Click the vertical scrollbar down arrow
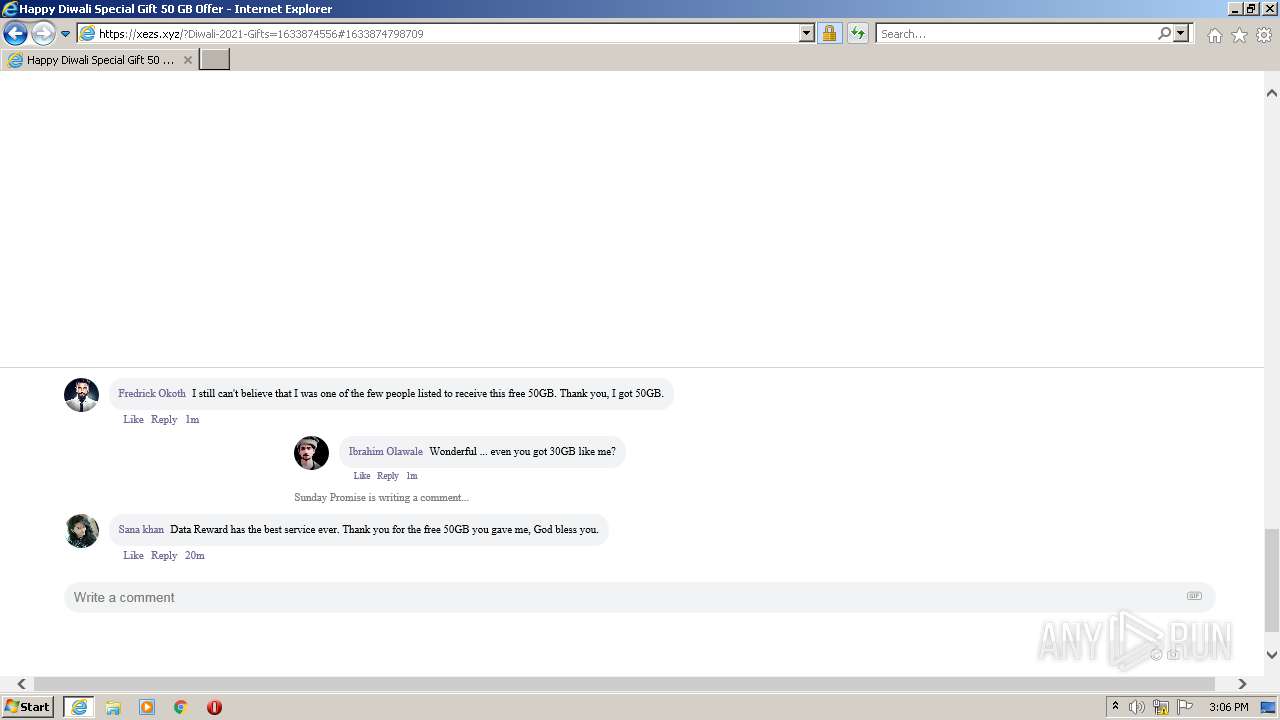The image size is (1280, 720). 1272,655
